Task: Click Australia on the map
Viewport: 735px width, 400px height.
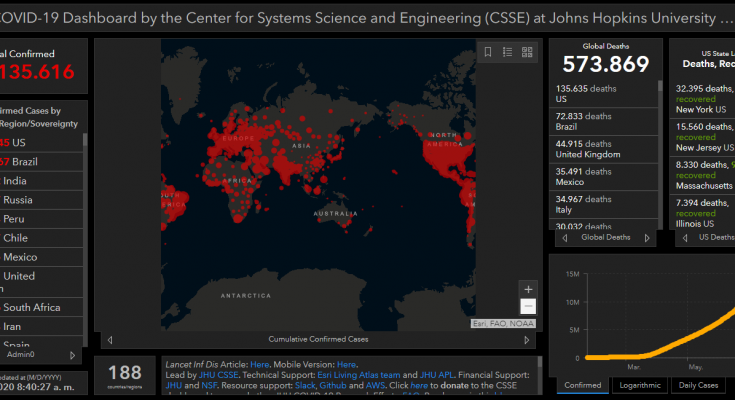Action: (x=335, y=213)
